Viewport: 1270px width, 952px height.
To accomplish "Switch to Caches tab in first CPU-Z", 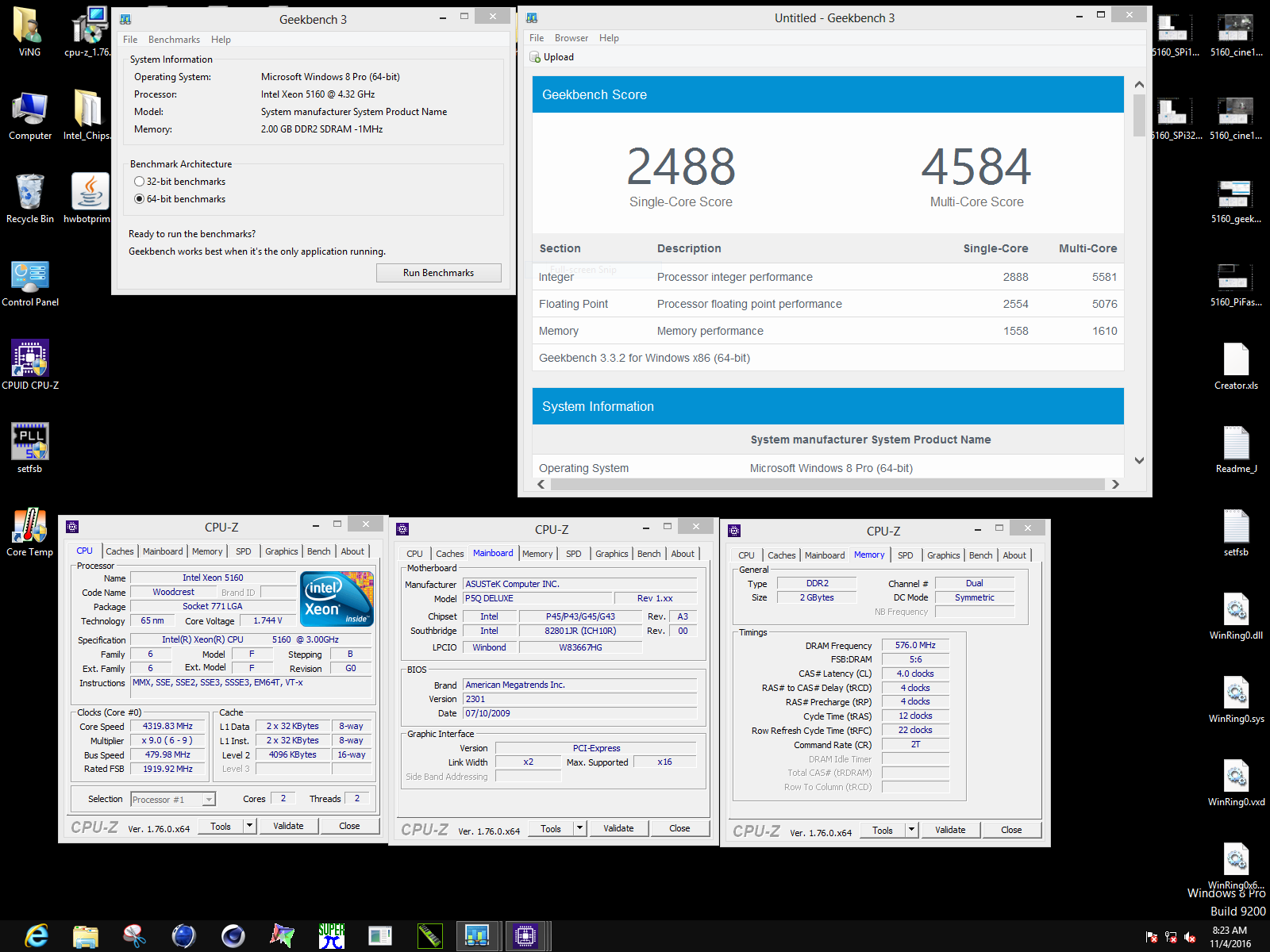I will coord(120,551).
